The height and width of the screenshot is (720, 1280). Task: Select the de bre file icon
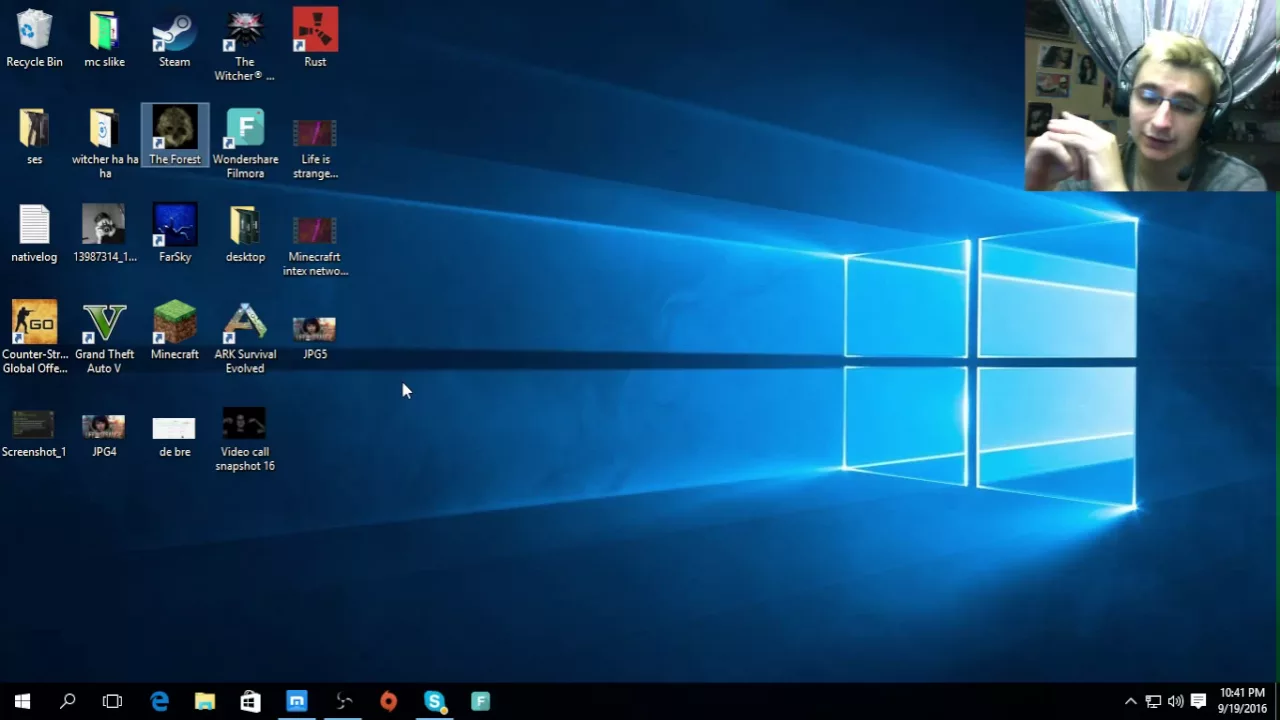(x=174, y=438)
